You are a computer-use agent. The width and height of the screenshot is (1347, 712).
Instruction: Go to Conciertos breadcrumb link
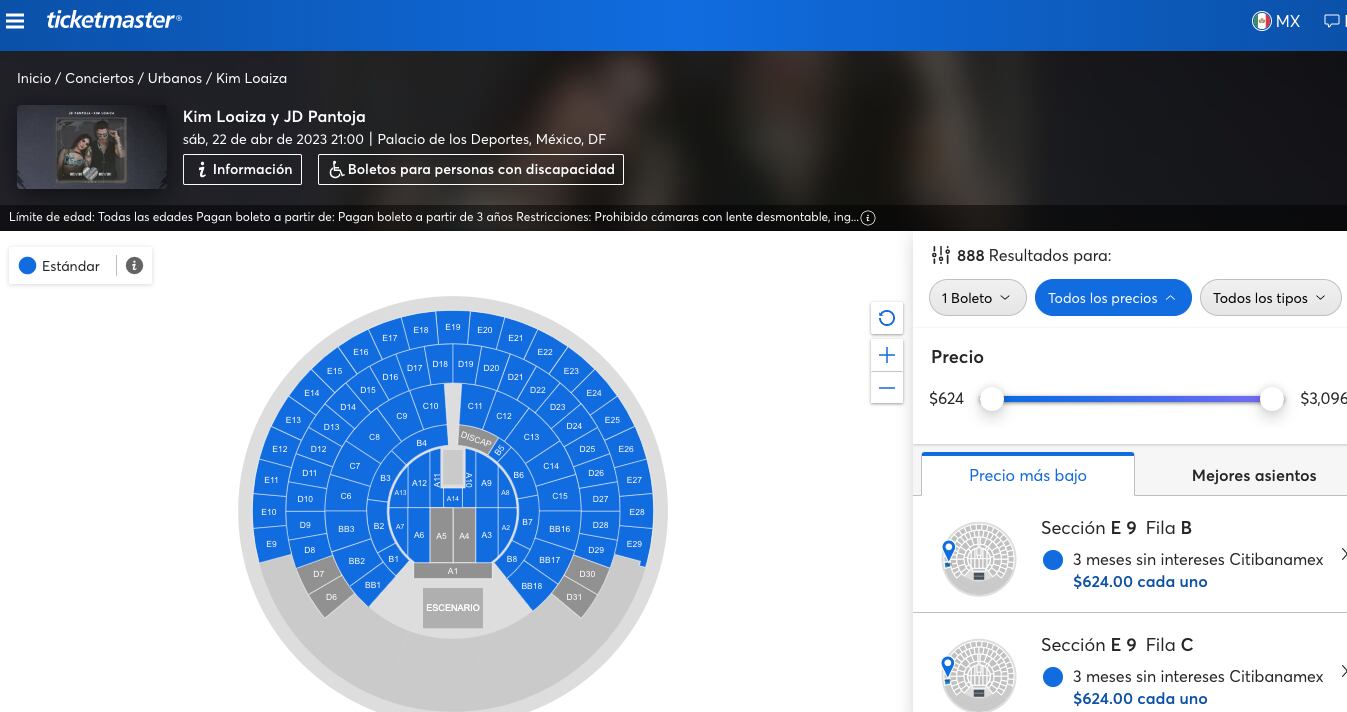click(99, 78)
